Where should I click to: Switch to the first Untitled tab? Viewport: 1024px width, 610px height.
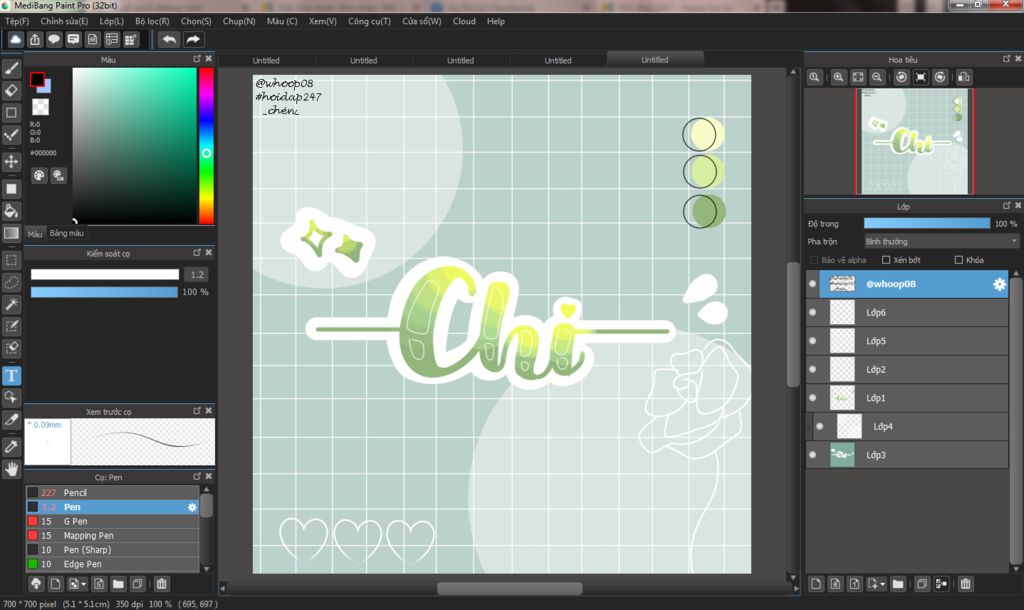tap(266, 60)
